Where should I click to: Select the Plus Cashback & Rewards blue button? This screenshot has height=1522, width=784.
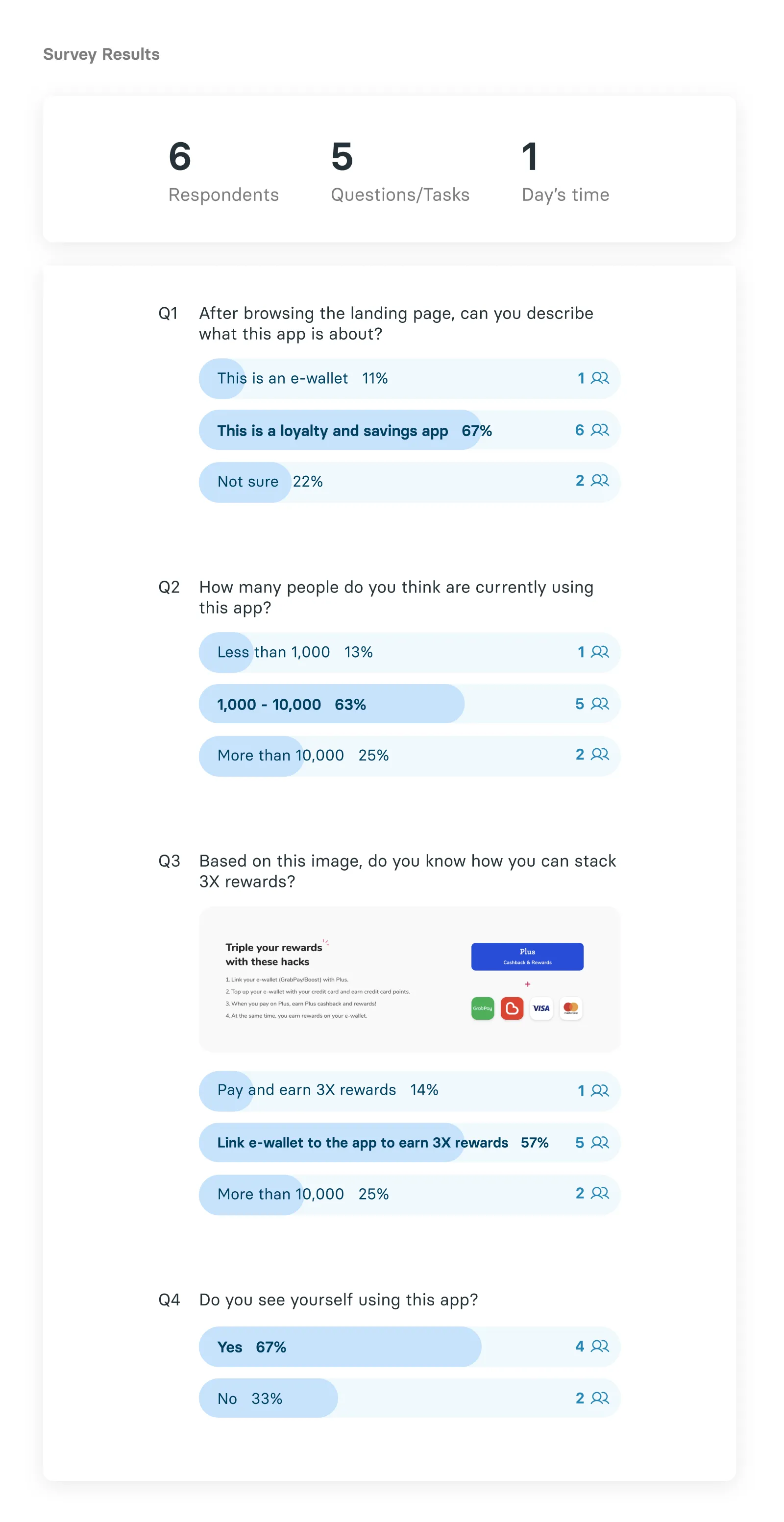pos(527,957)
